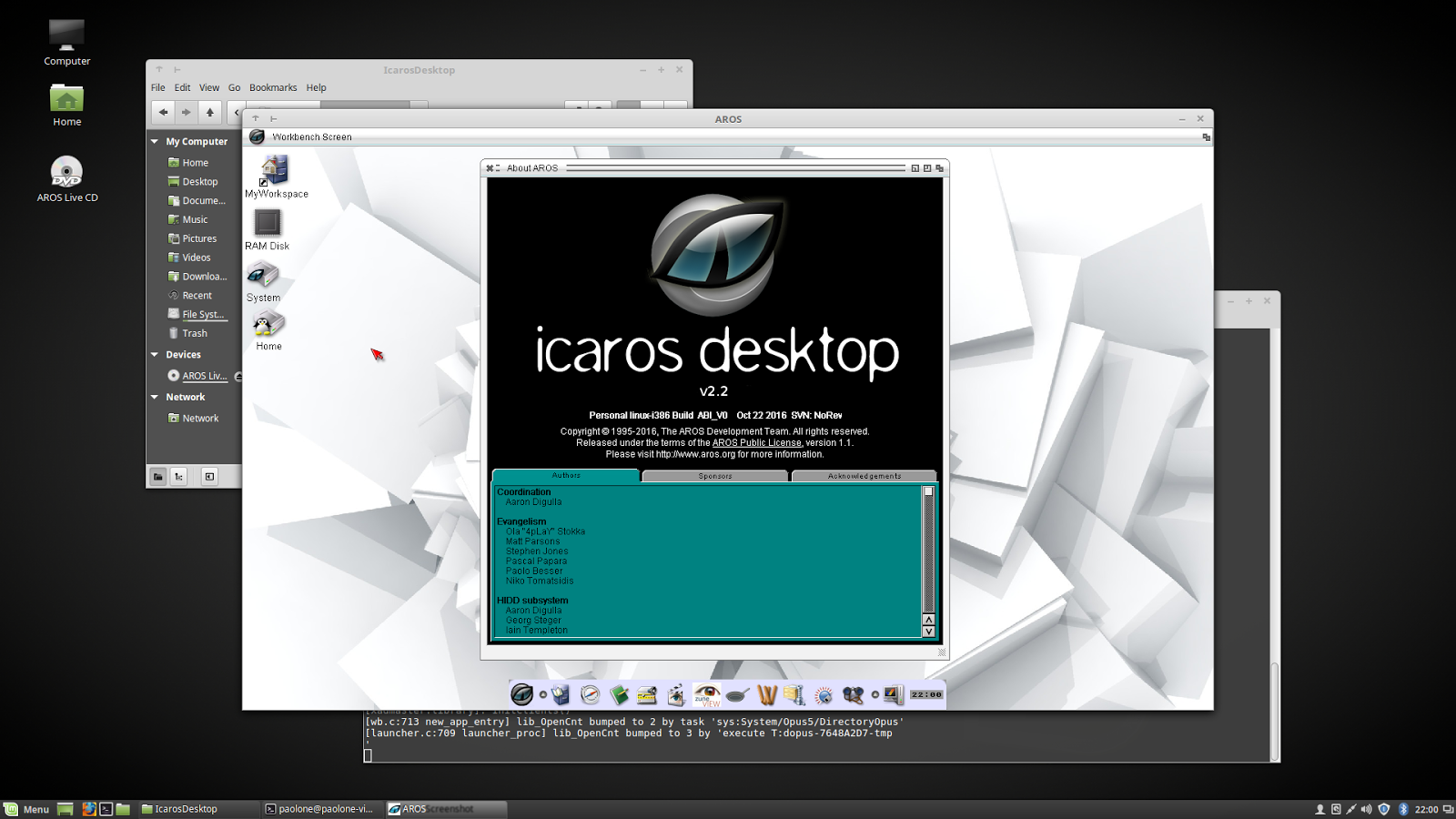
Task: Open the Bookmarks menu in IcarosDesktop
Action: (x=273, y=88)
